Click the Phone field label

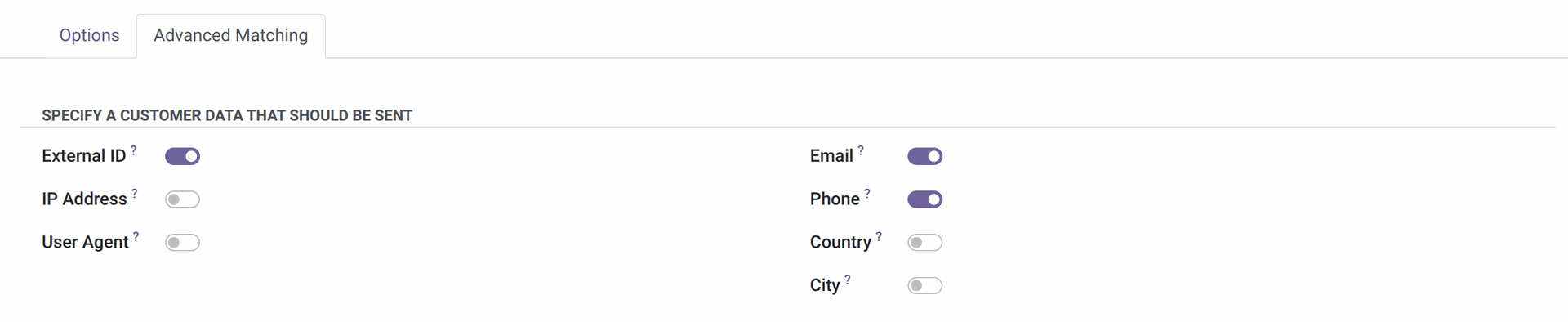click(835, 199)
